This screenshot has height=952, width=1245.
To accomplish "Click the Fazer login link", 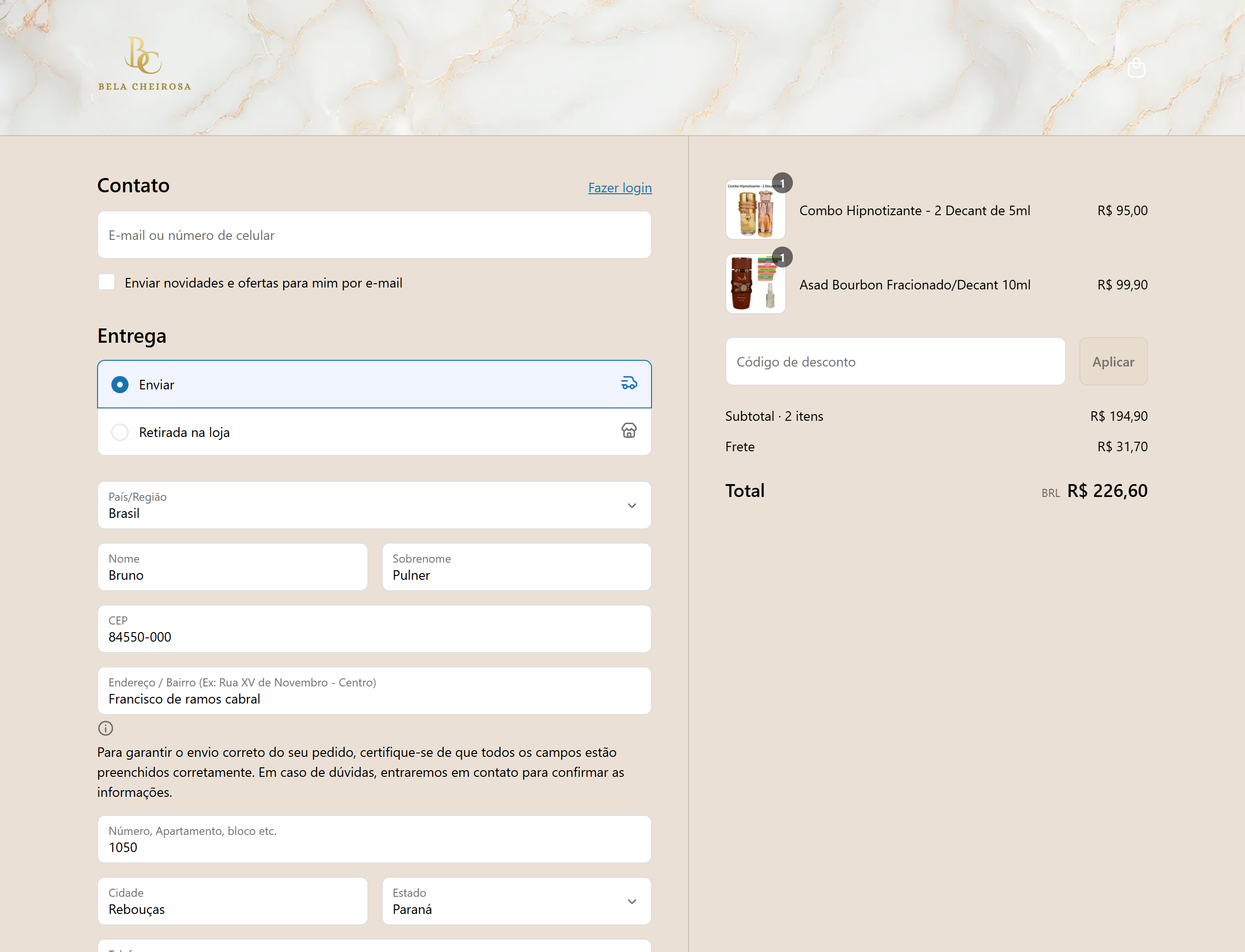I will click(x=620, y=188).
